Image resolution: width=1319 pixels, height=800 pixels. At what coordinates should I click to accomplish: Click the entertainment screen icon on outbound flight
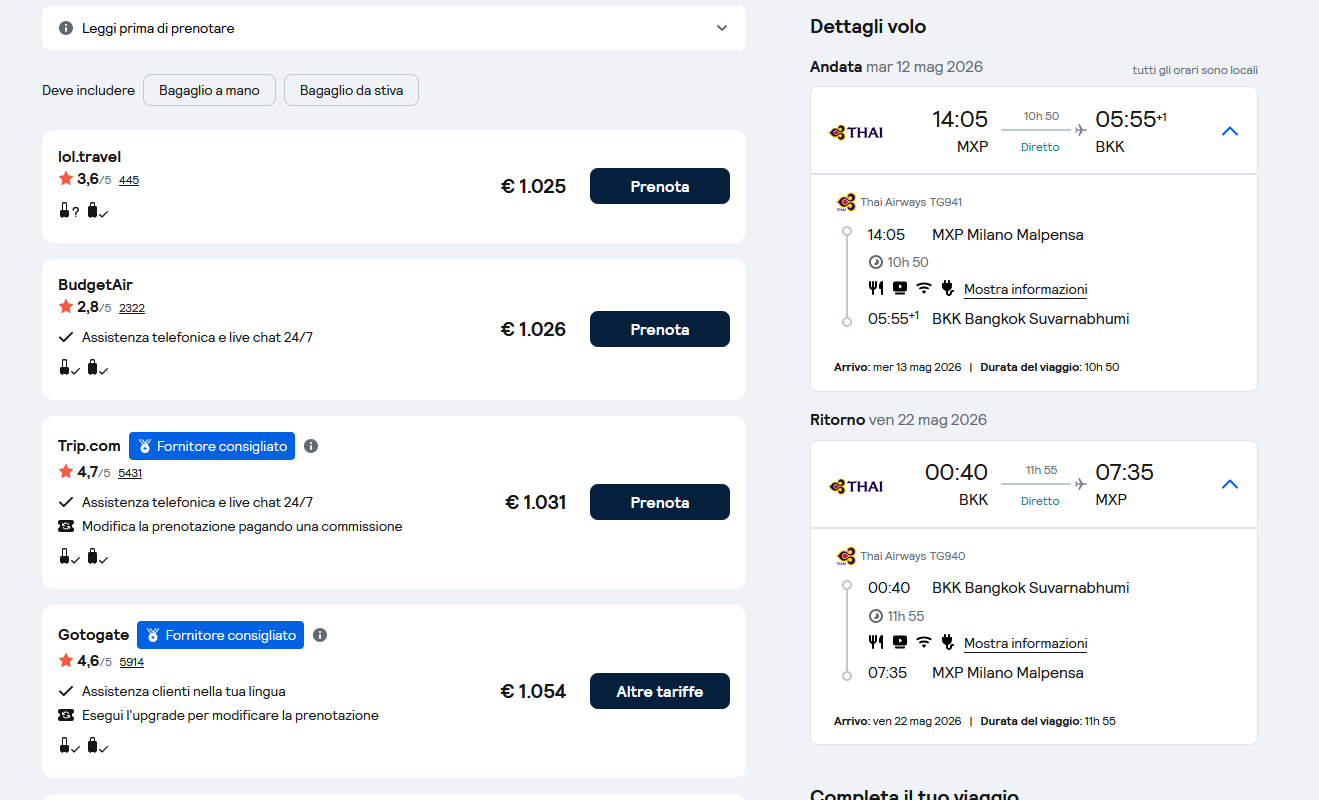click(x=900, y=288)
